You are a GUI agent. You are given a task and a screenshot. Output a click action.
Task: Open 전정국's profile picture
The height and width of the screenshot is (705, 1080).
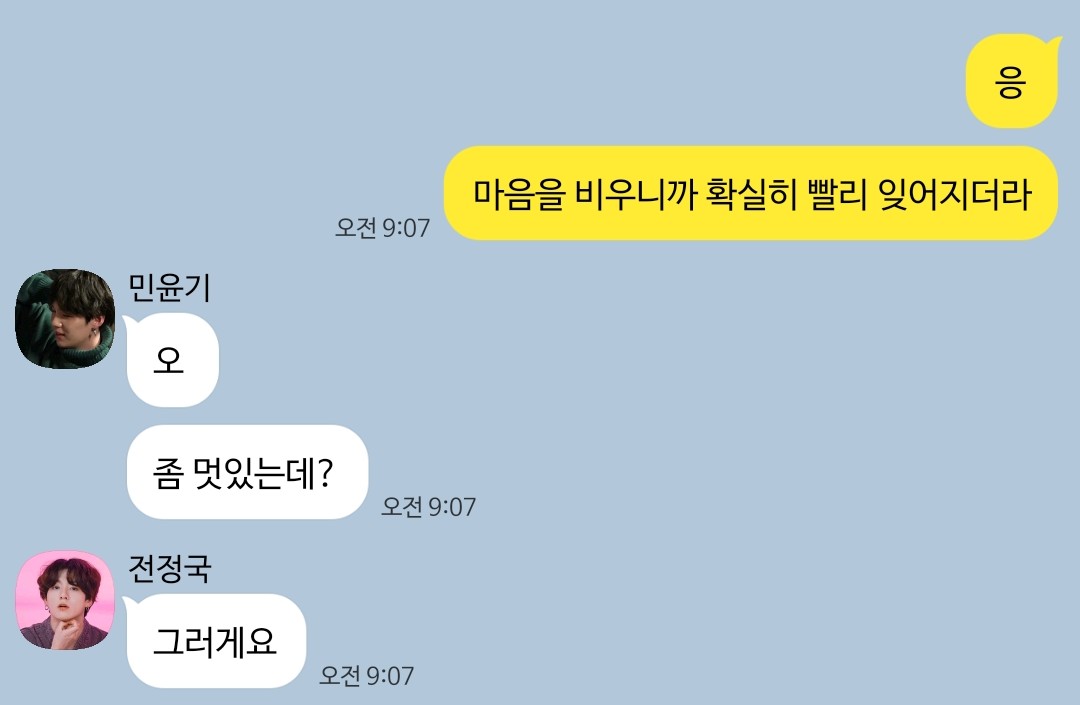(65, 600)
